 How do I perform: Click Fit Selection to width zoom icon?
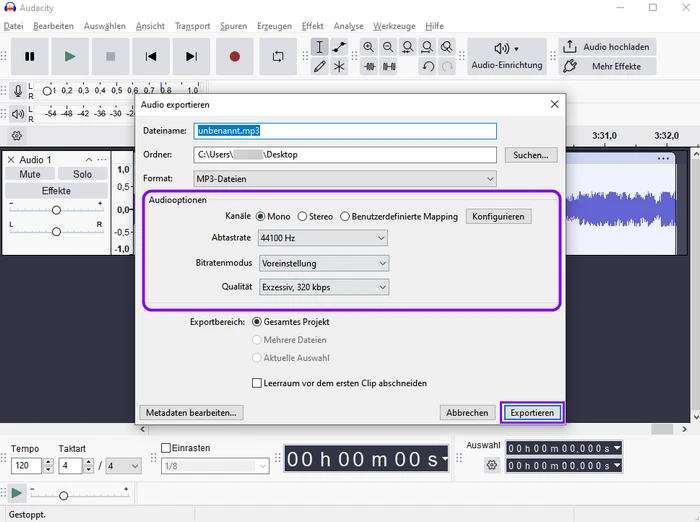pyautogui.click(x=408, y=47)
